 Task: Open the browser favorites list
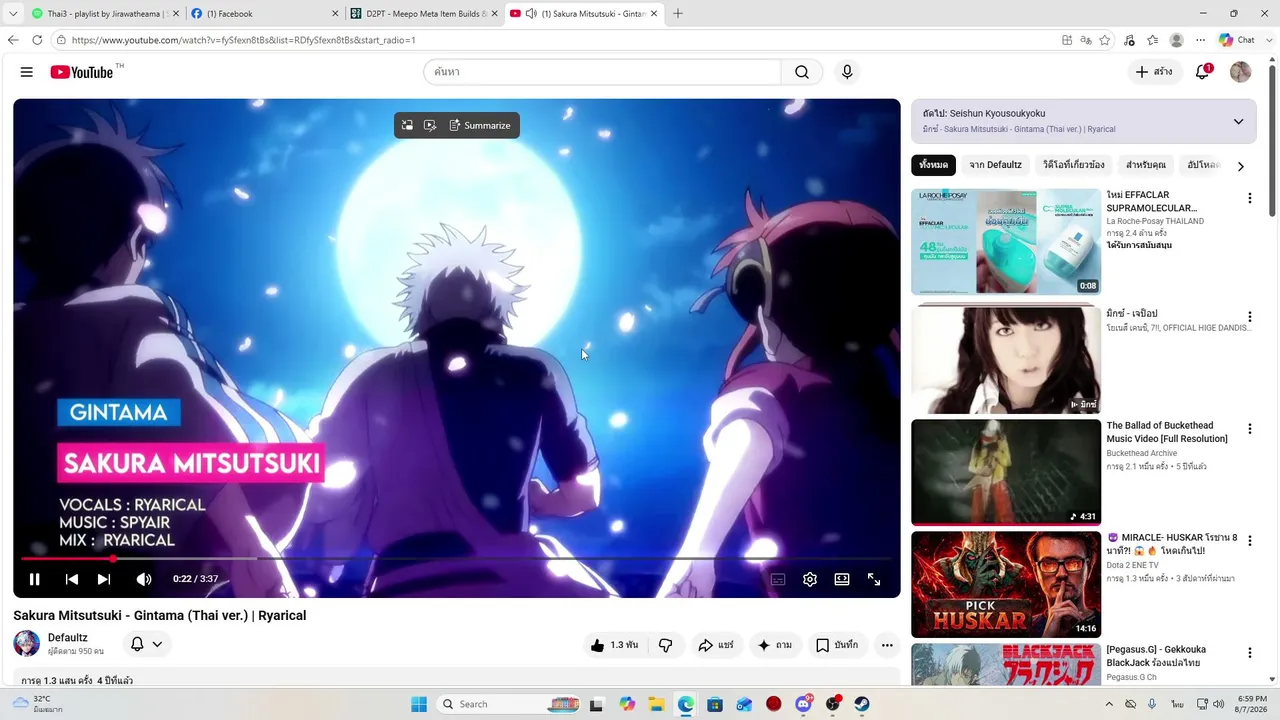[1152, 40]
